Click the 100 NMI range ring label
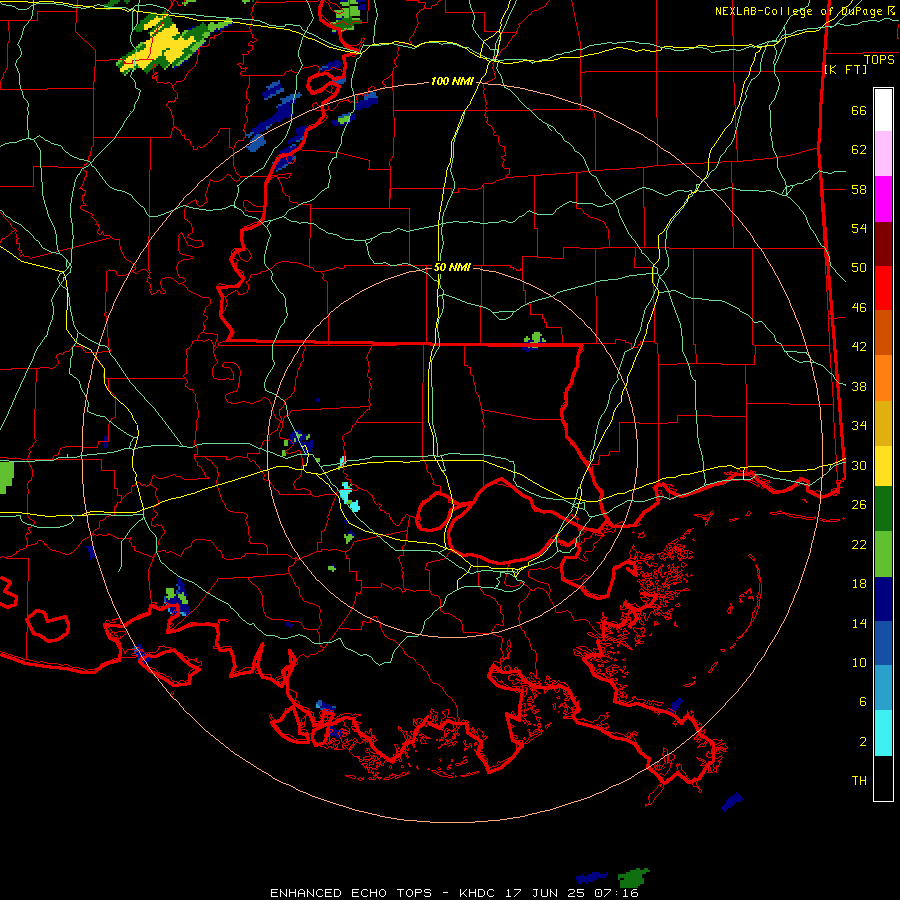 (x=452, y=82)
